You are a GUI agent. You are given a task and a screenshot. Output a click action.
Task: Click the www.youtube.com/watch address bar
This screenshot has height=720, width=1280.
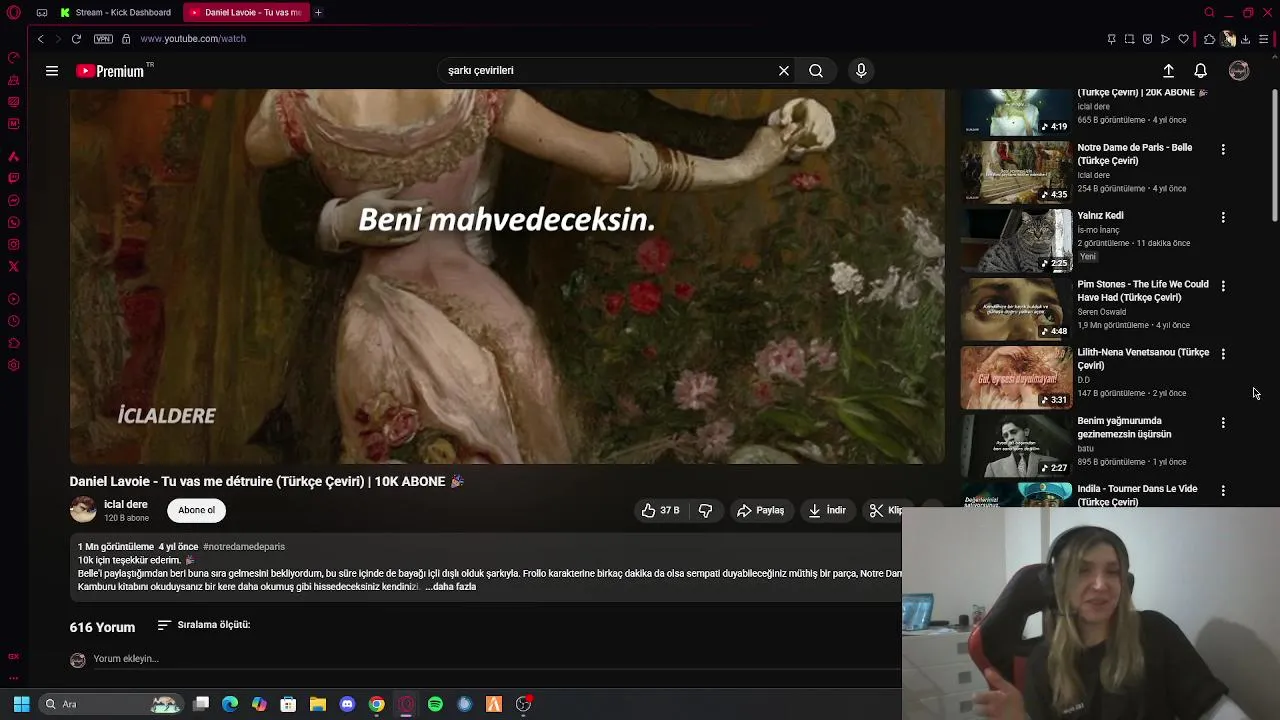[193, 39]
